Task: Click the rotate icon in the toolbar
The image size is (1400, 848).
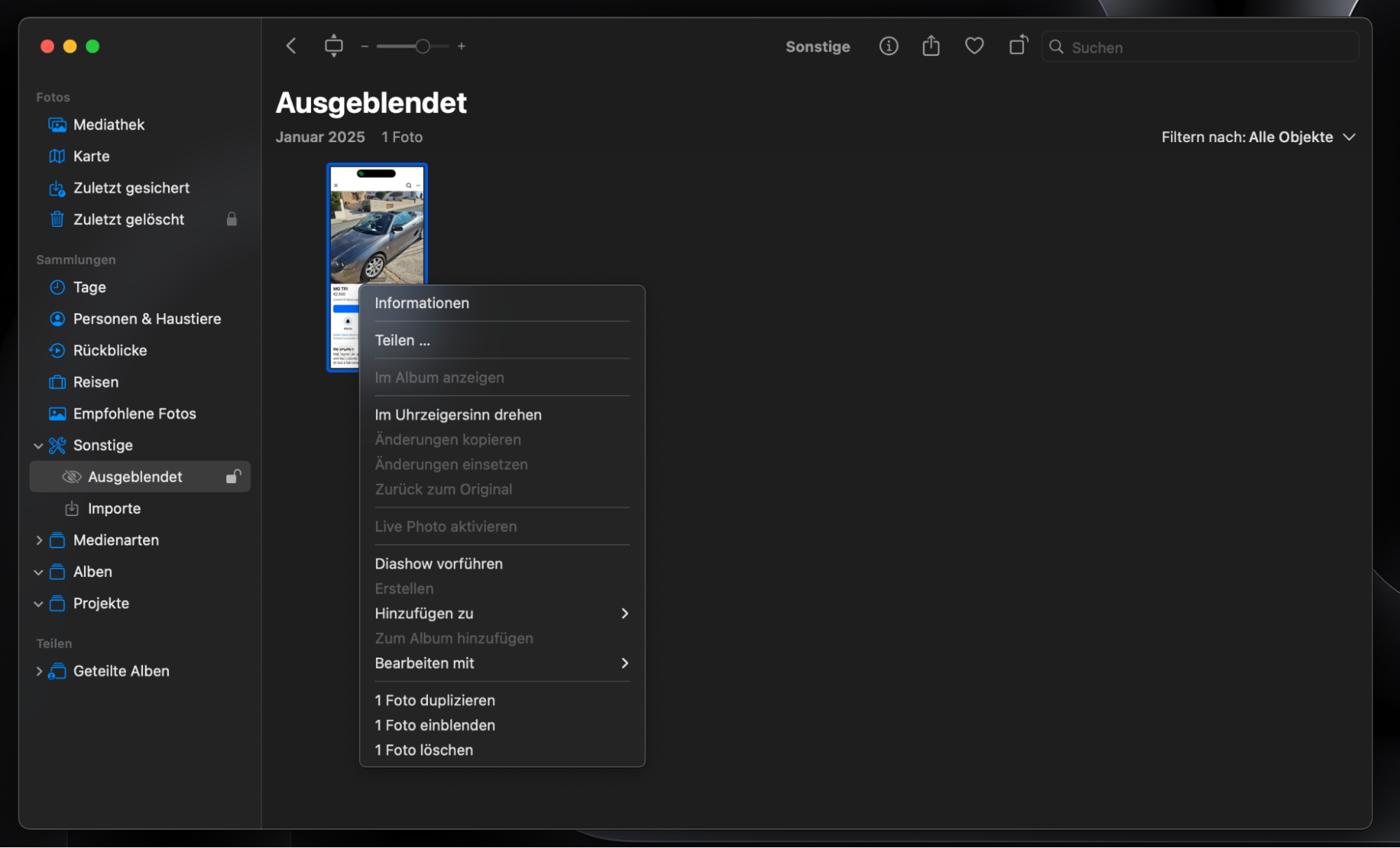Action: [1018, 46]
